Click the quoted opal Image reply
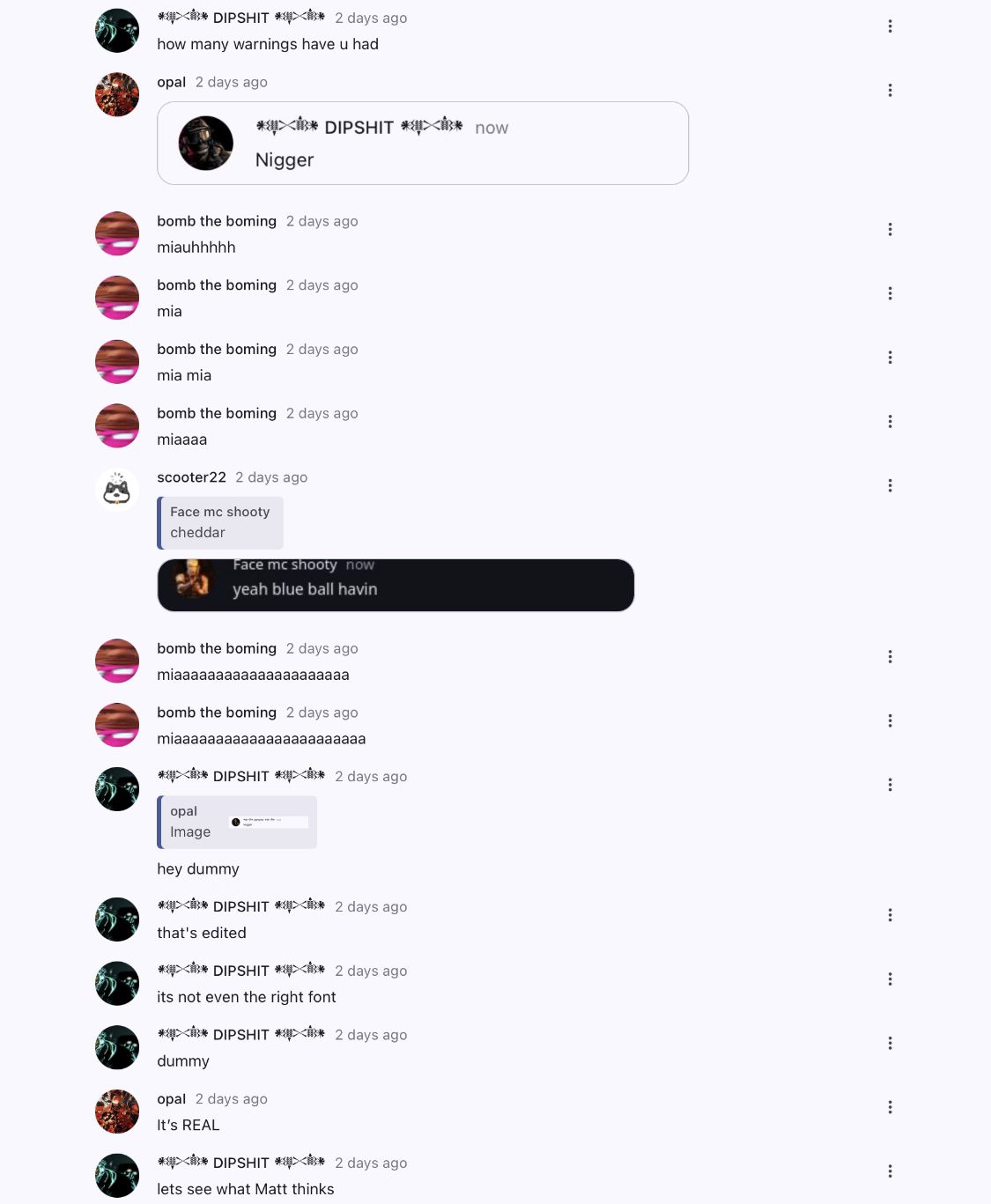 [x=237, y=822]
